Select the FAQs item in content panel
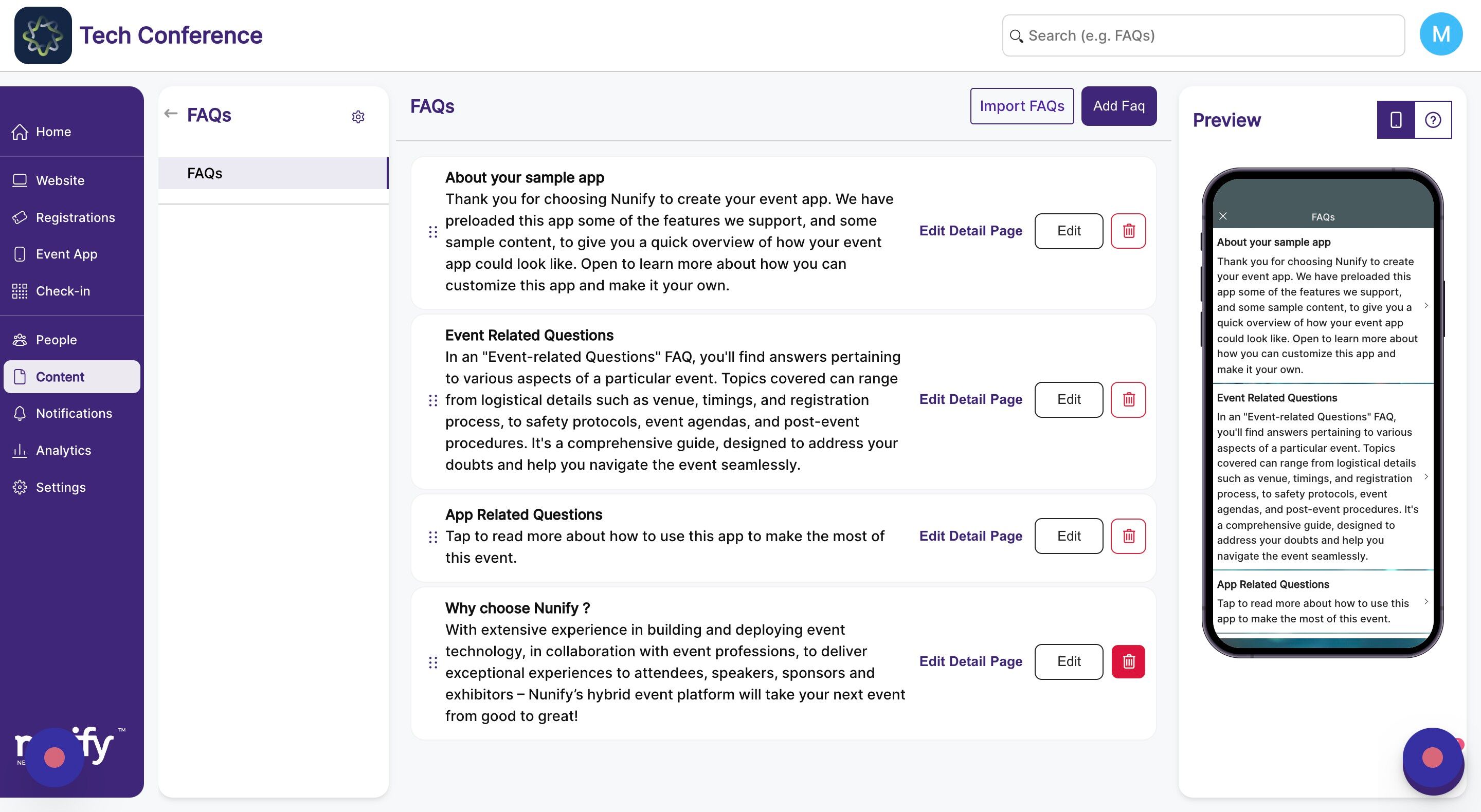The height and width of the screenshot is (812, 1481). click(x=273, y=173)
